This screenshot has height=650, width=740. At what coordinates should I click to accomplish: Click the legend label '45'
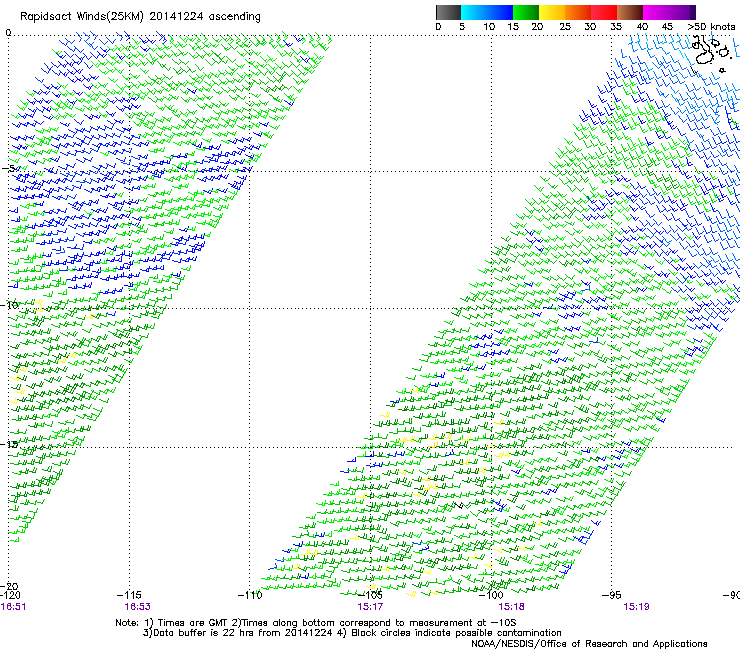click(x=667, y=27)
